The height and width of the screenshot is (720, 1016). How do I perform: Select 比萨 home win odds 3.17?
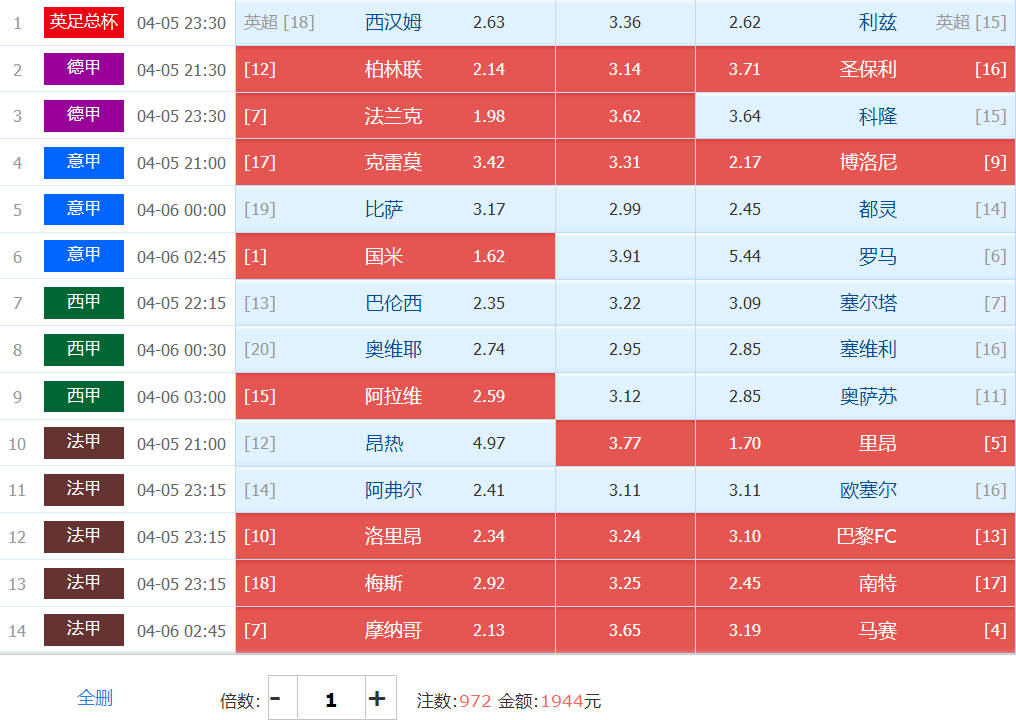tap(395, 210)
